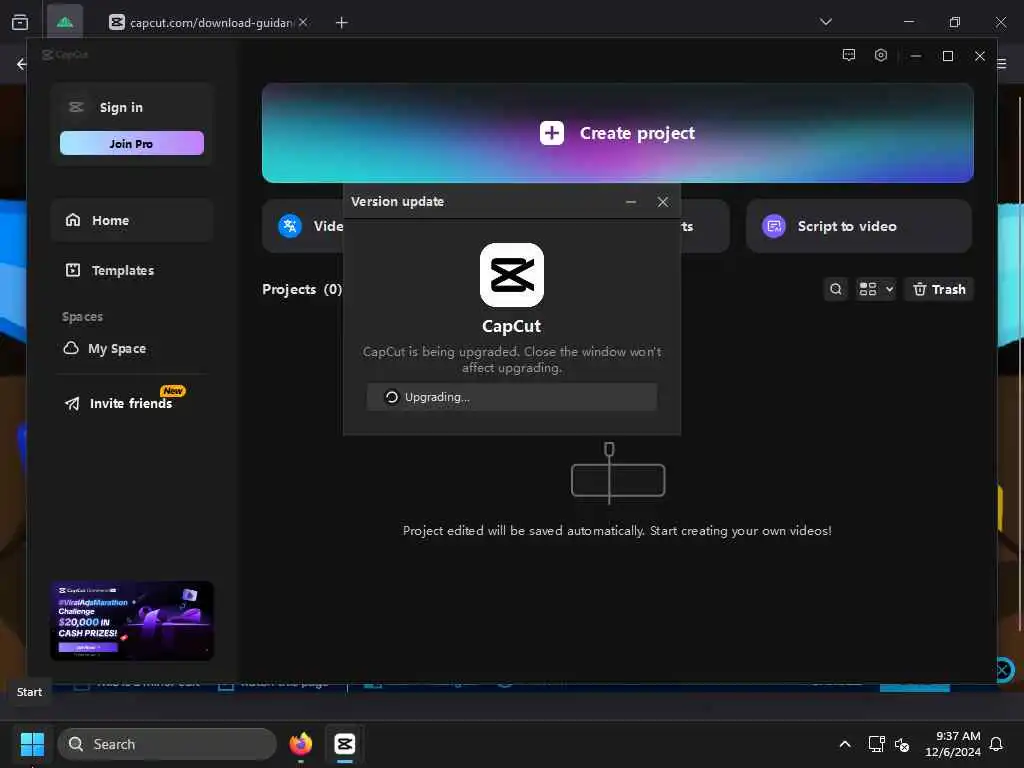Image resolution: width=1024 pixels, height=768 pixels.
Task: Click the CapCut taskbar icon
Action: coord(344,744)
